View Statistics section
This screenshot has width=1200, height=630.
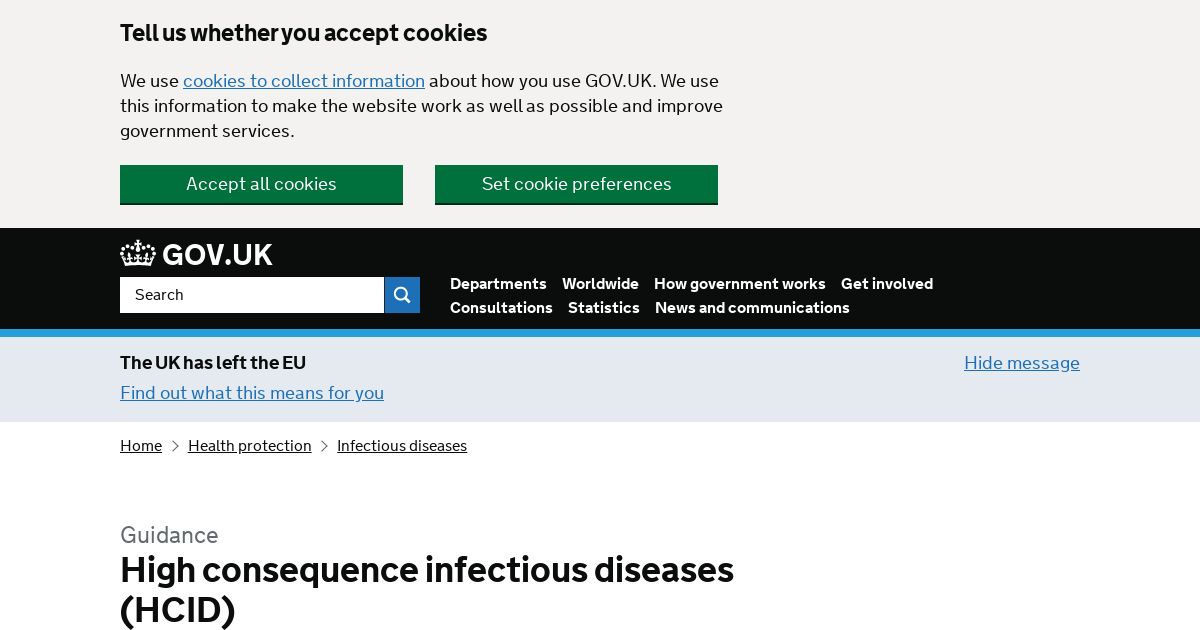click(604, 308)
